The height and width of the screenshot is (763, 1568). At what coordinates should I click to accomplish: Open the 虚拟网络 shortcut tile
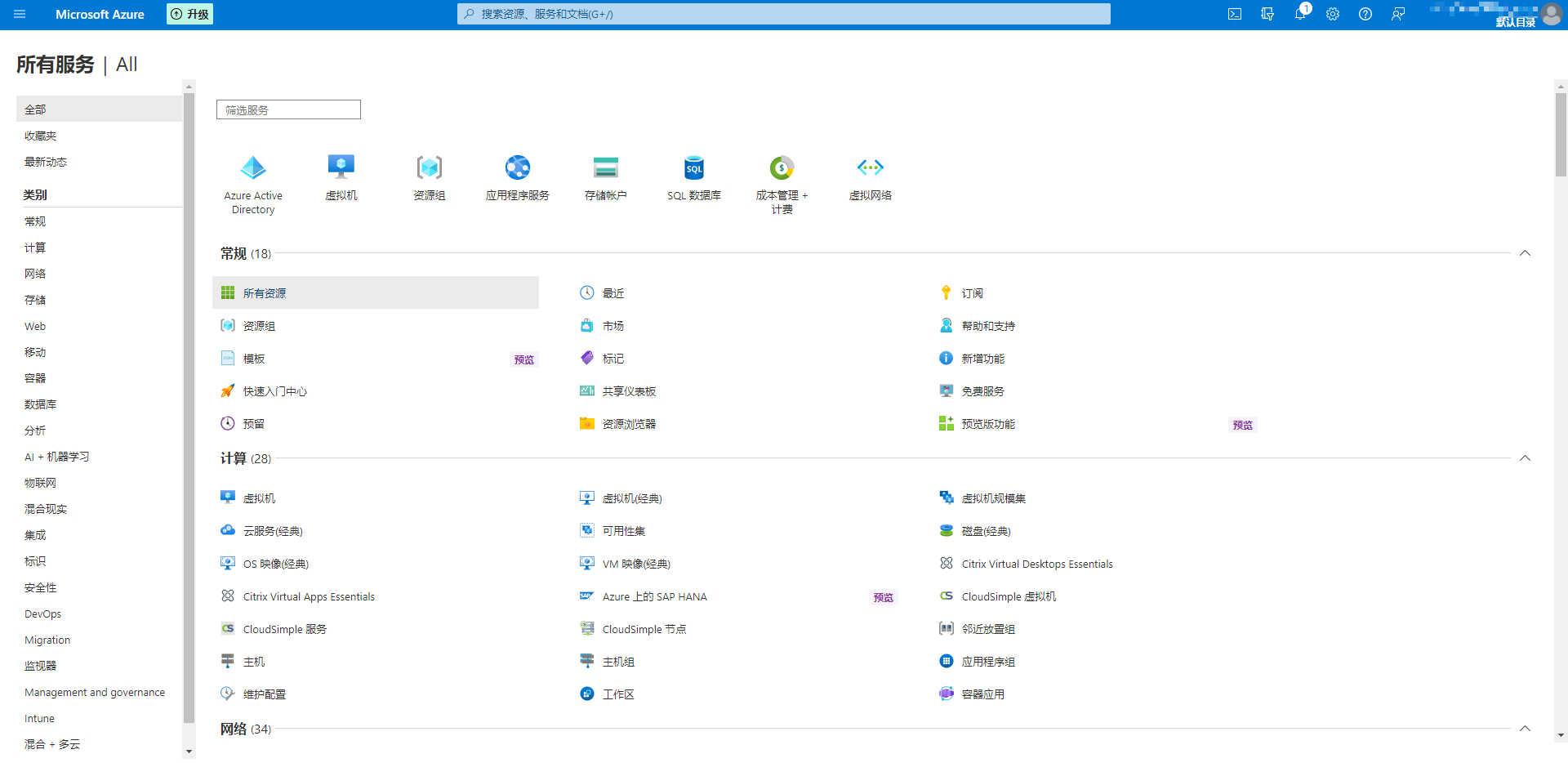pyautogui.click(x=871, y=177)
